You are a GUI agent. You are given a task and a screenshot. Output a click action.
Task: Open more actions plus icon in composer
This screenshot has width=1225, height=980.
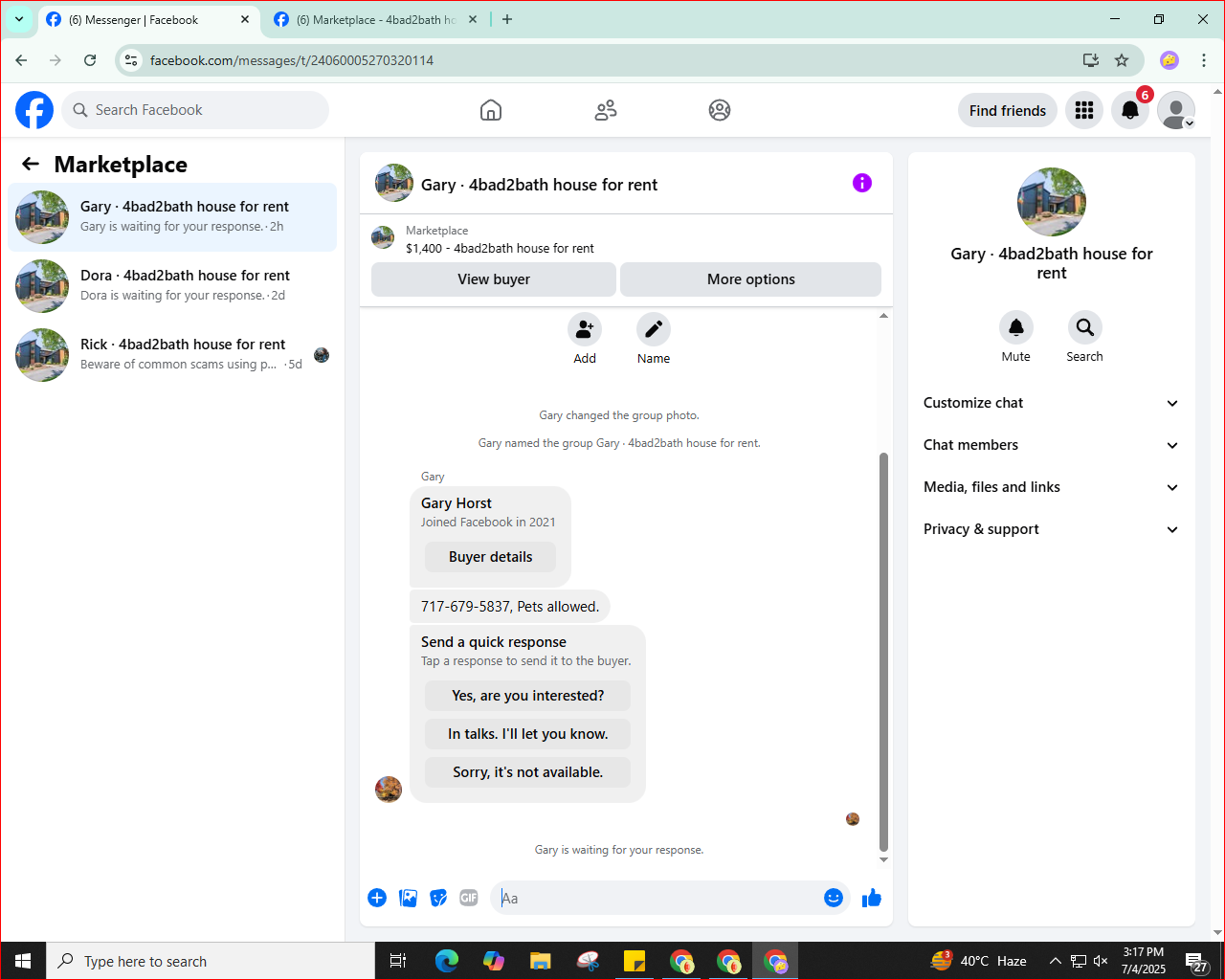point(377,898)
